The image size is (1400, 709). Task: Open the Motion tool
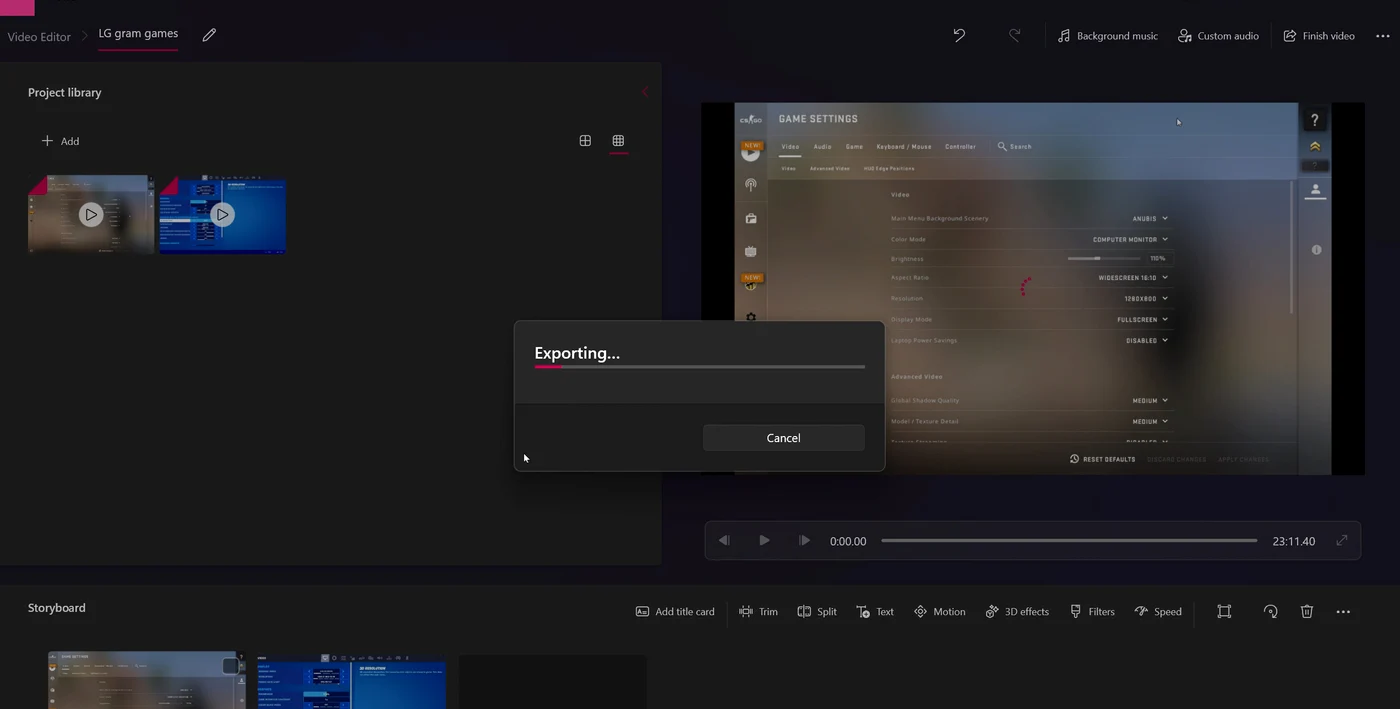click(939, 612)
